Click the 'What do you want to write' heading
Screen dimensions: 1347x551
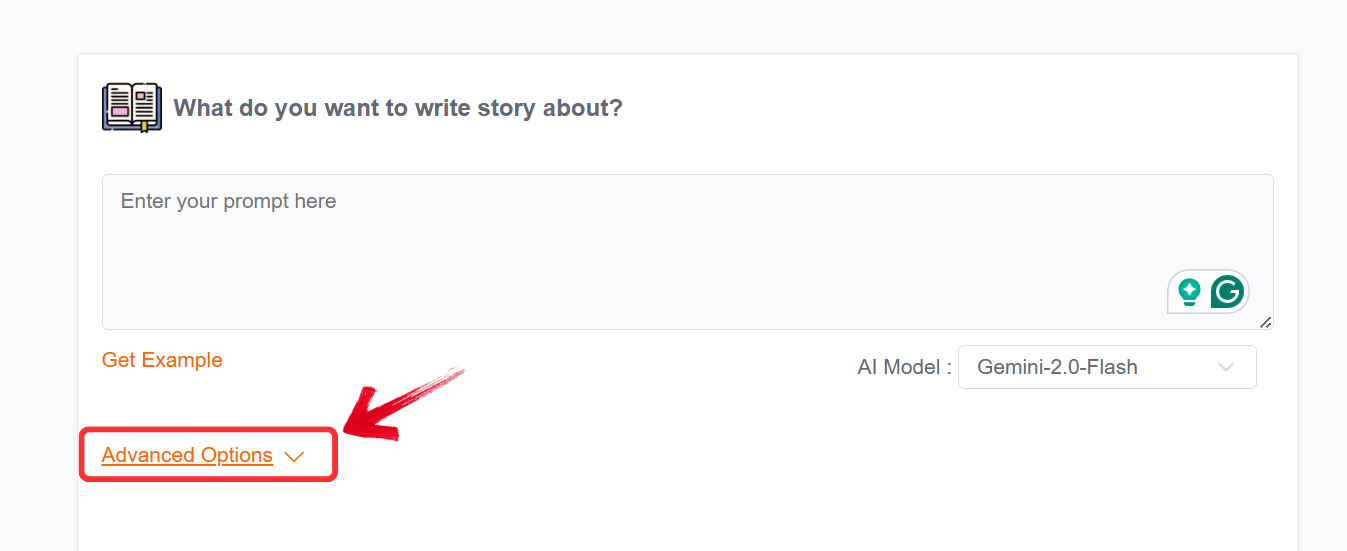[x=398, y=108]
